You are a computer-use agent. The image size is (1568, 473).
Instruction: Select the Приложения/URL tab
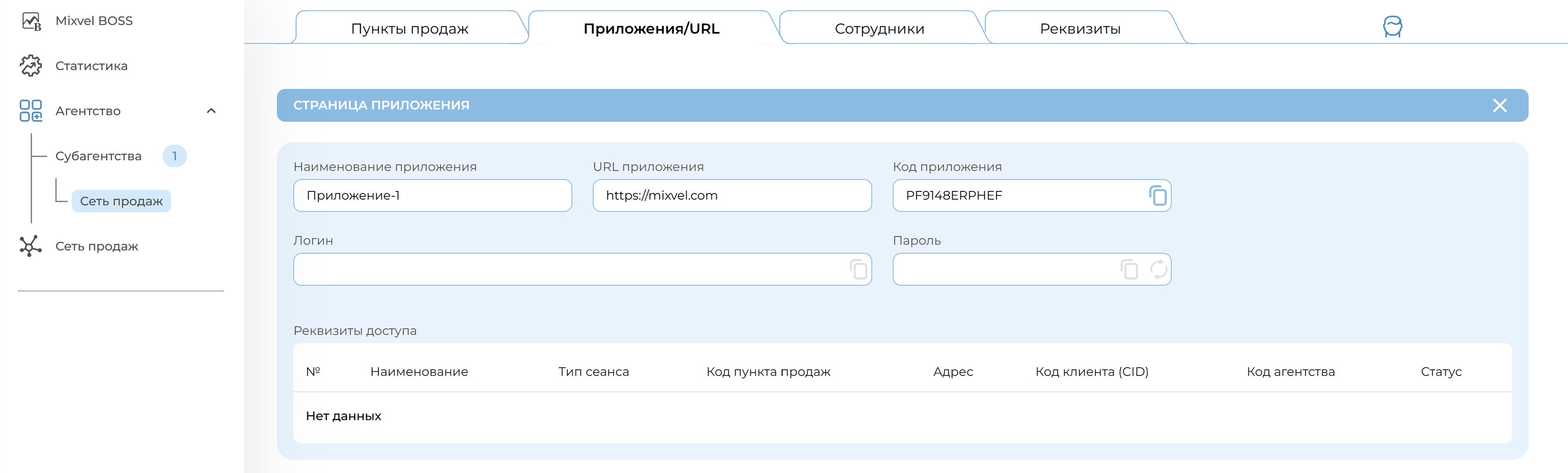coord(651,29)
